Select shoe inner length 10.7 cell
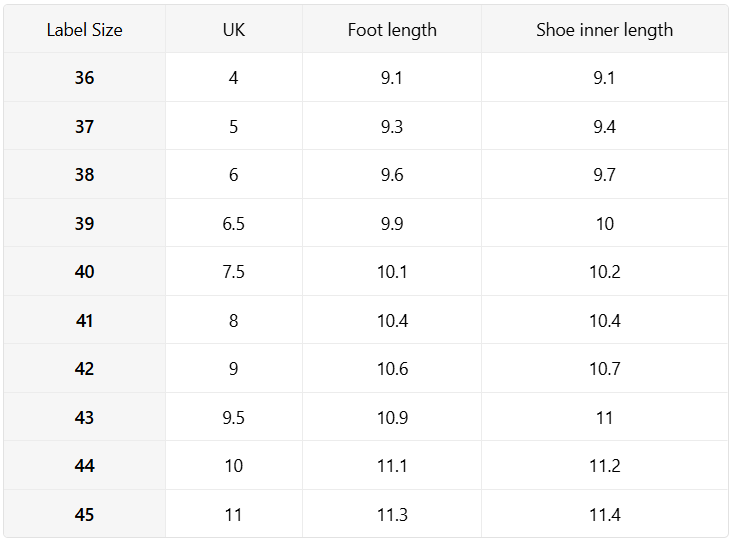The width and height of the screenshot is (732, 542). pos(604,369)
